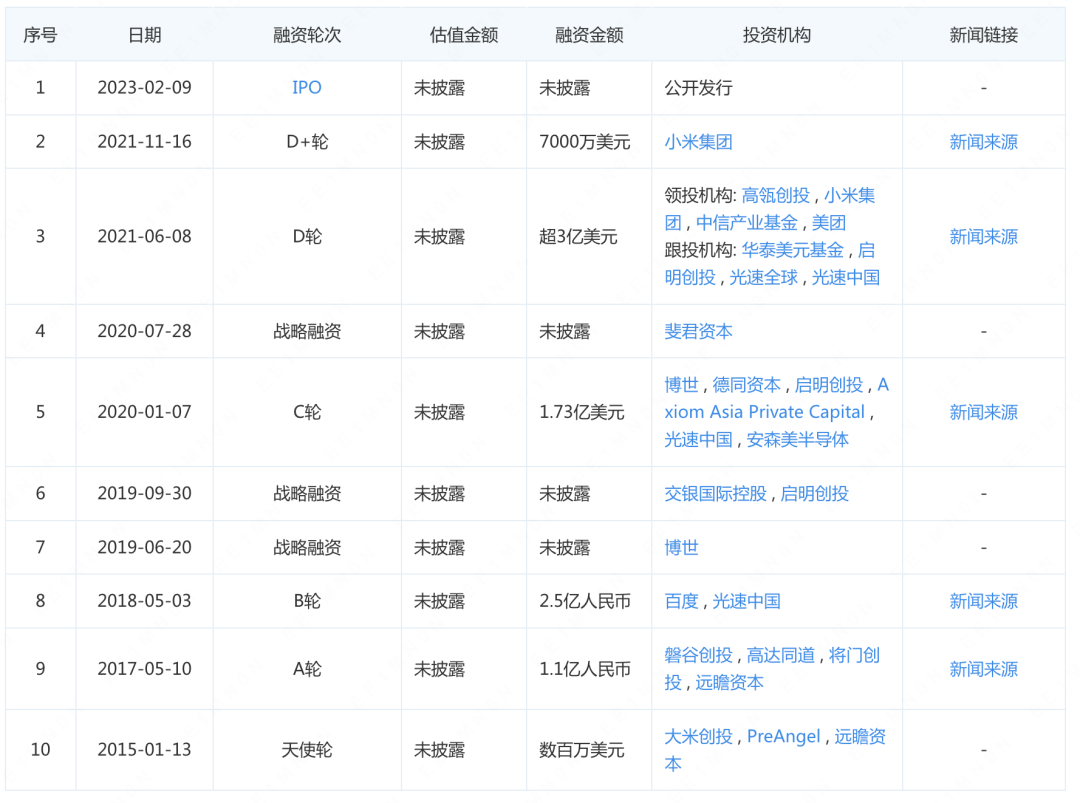
Task: Open 启明创投 in the 1.73亿美元 row
Action: coord(829,385)
